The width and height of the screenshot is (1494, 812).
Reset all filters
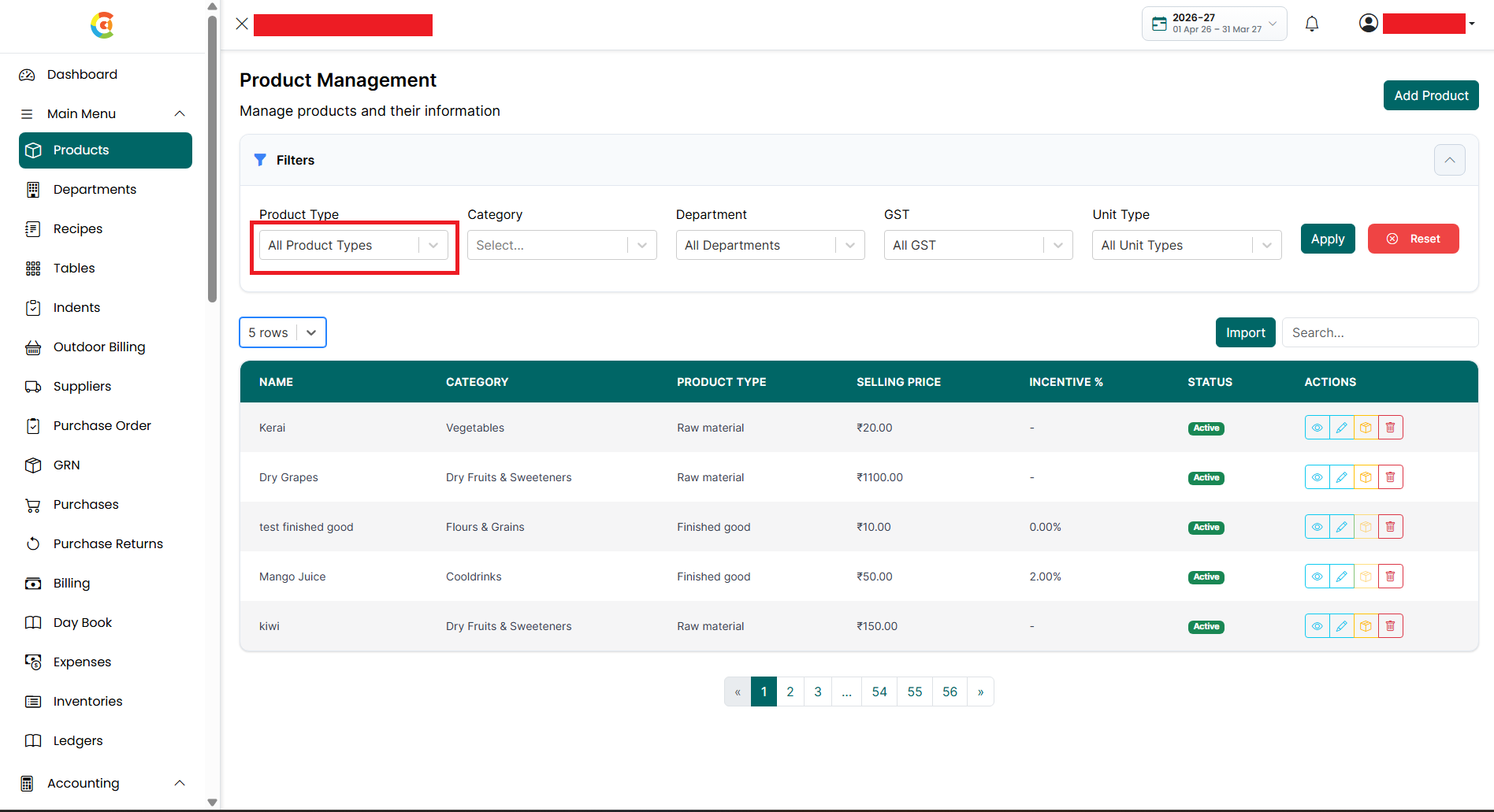pyautogui.click(x=1413, y=239)
